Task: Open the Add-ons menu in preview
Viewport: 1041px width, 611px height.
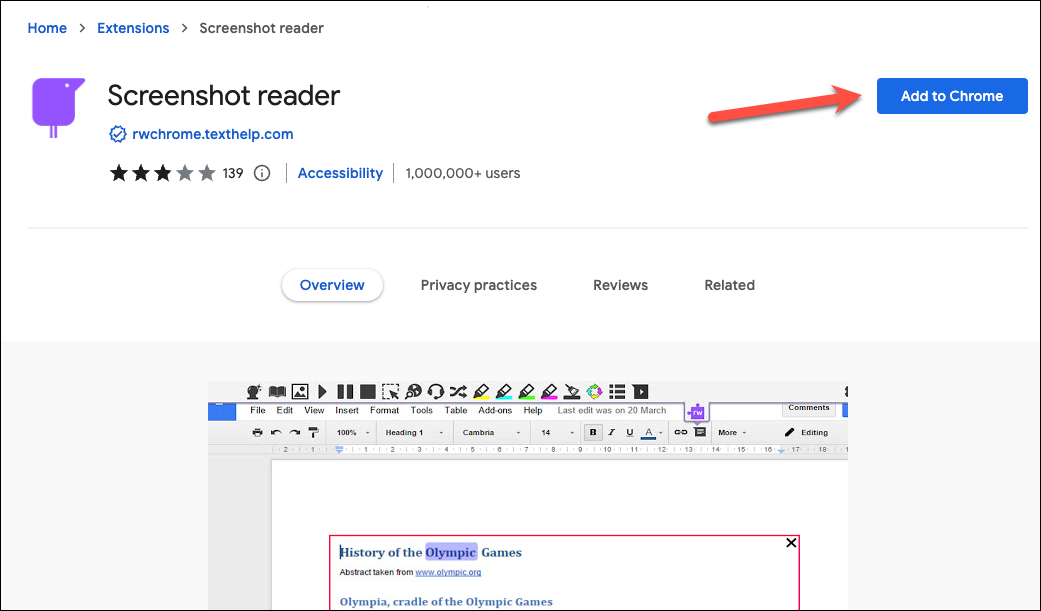Action: 495,410
